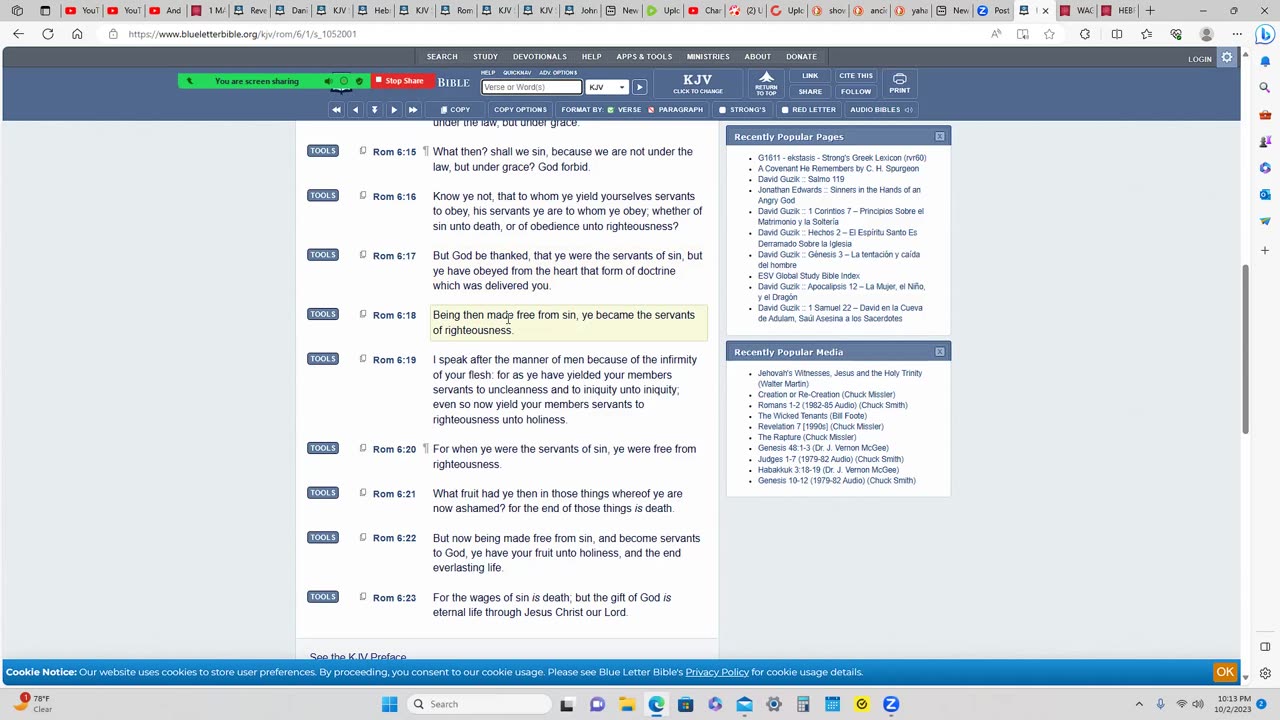
Task: Open The Rapture (Chuck Missler) media link
Action: (807, 437)
